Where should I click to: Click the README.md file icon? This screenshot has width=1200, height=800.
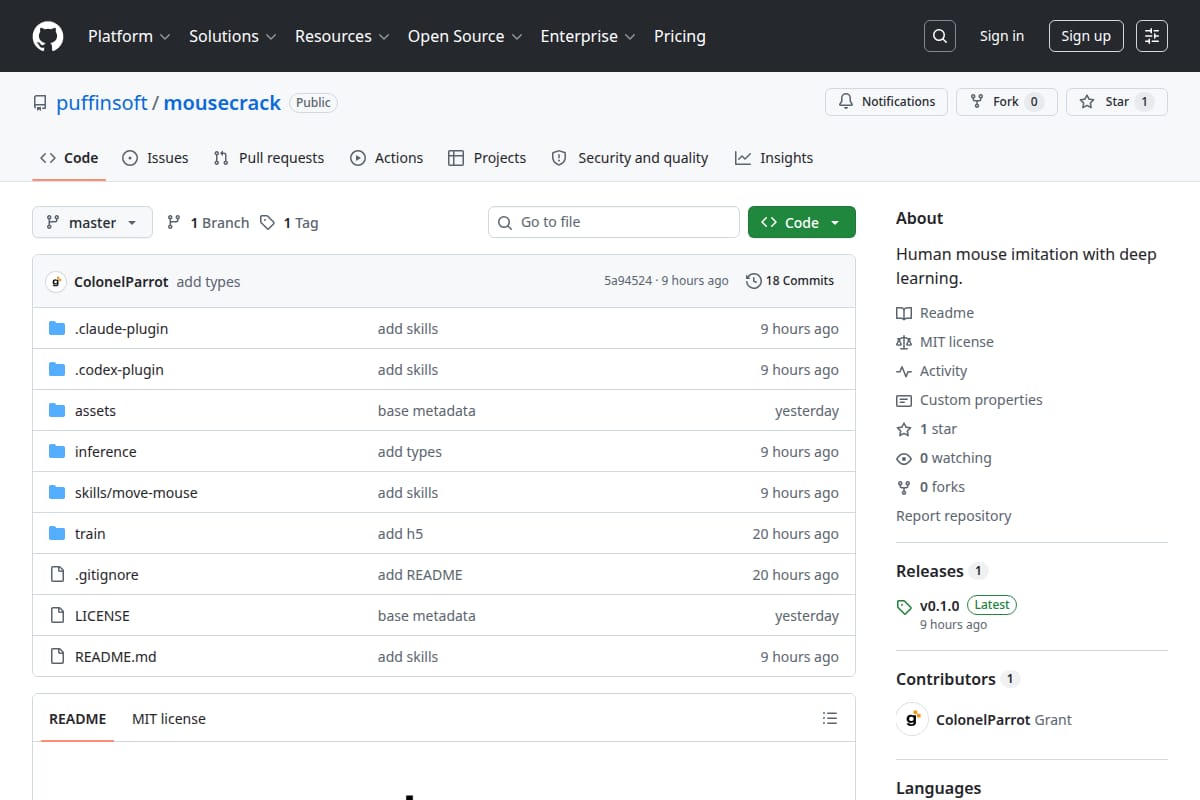click(x=57, y=657)
